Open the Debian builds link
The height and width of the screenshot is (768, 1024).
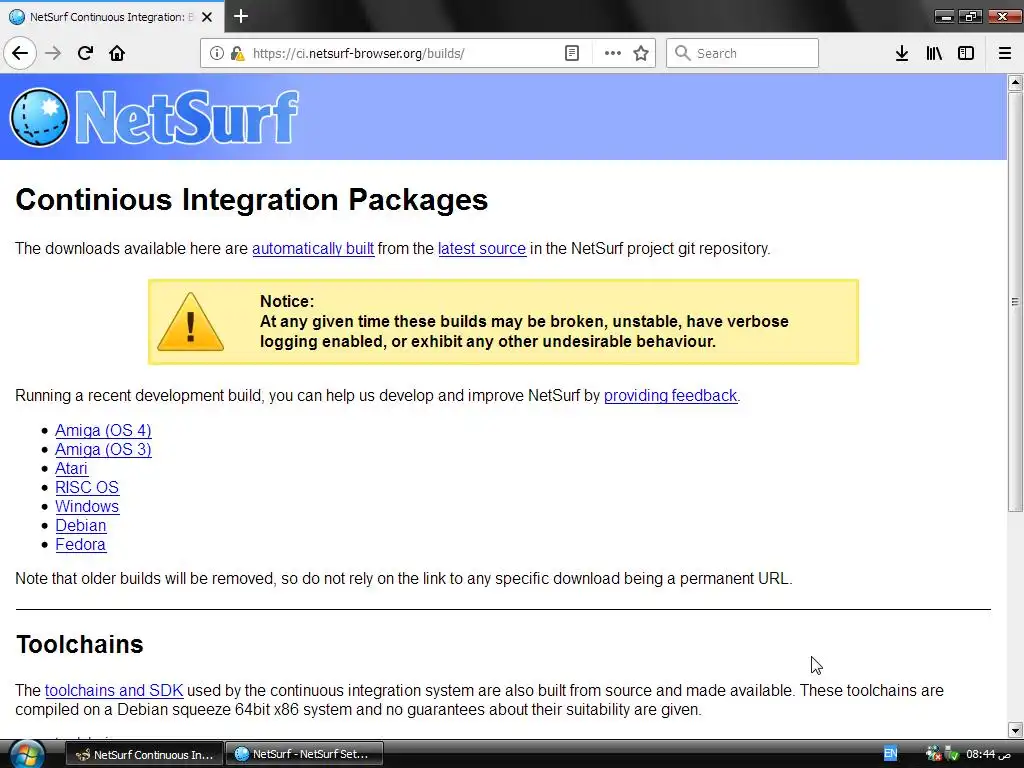(80, 525)
